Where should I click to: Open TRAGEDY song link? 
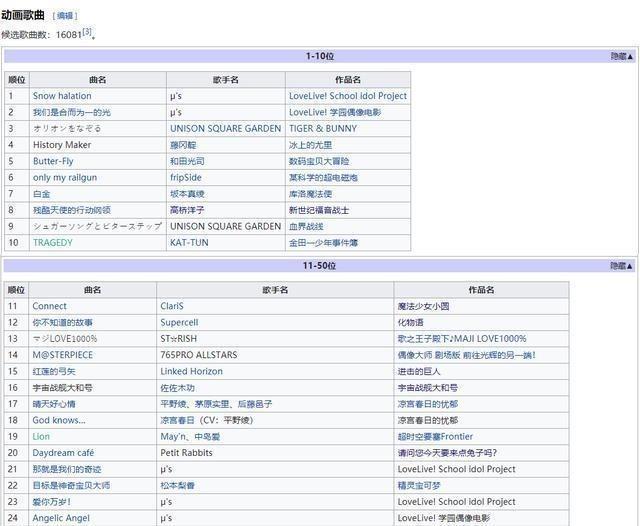[x=53, y=243]
